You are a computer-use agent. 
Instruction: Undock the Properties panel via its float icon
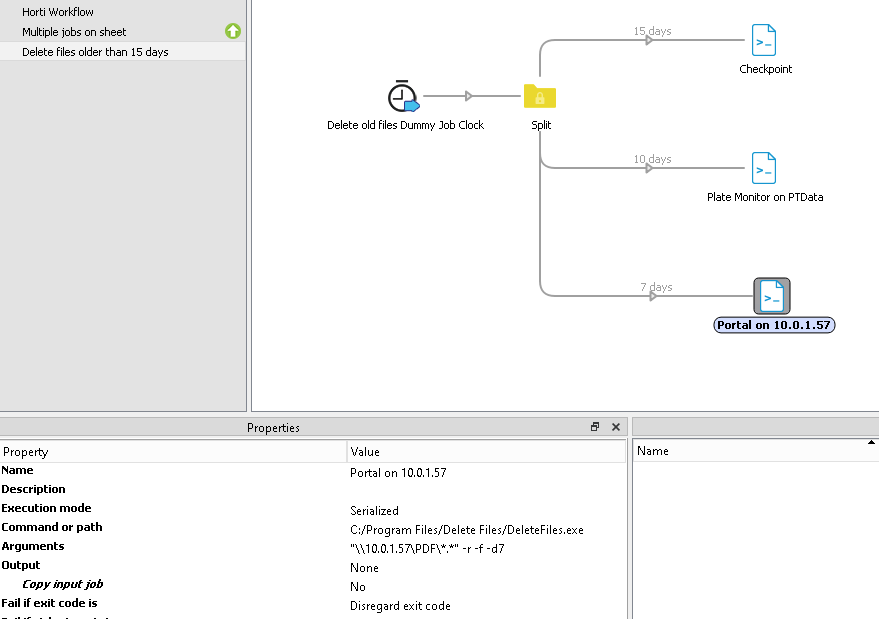click(x=594, y=427)
